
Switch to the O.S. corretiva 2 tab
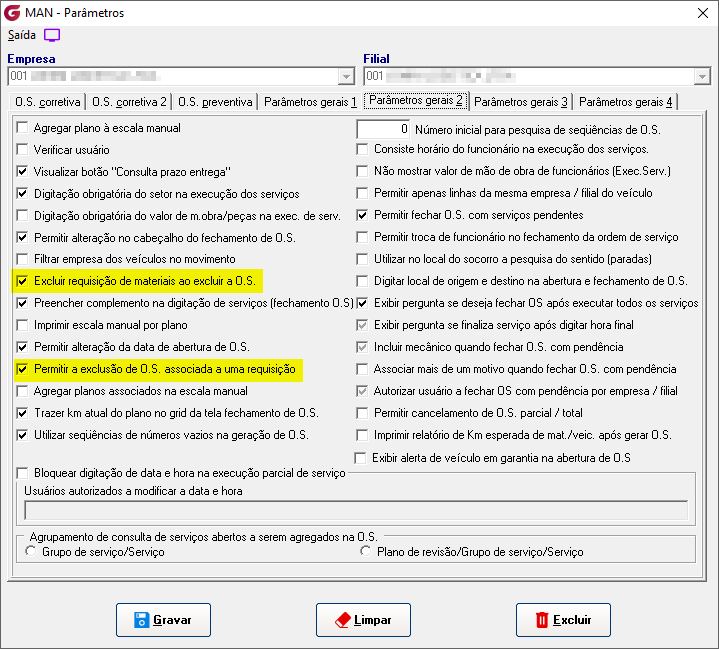(x=129, y=102)
